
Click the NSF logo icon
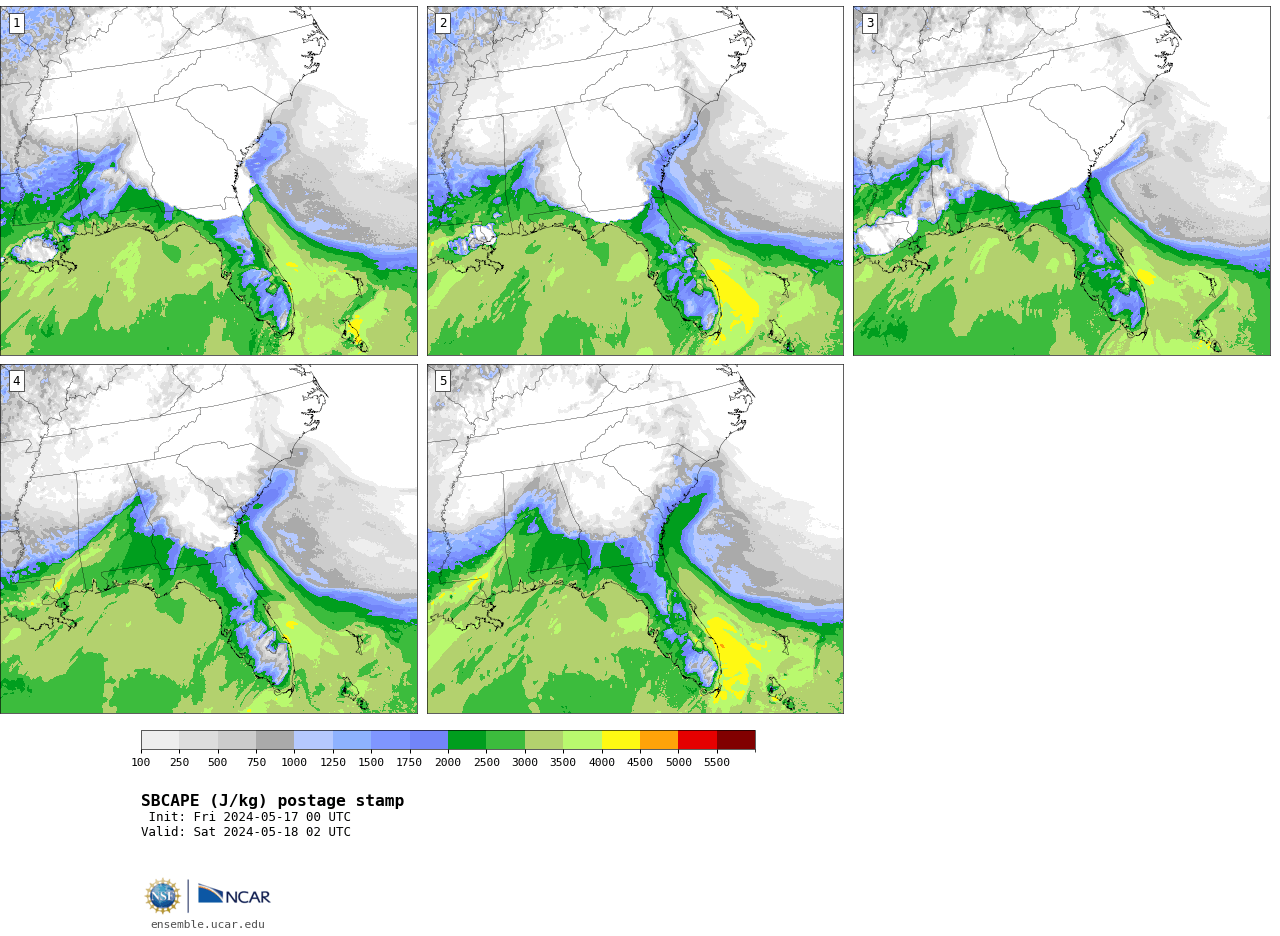click(163, 896)
